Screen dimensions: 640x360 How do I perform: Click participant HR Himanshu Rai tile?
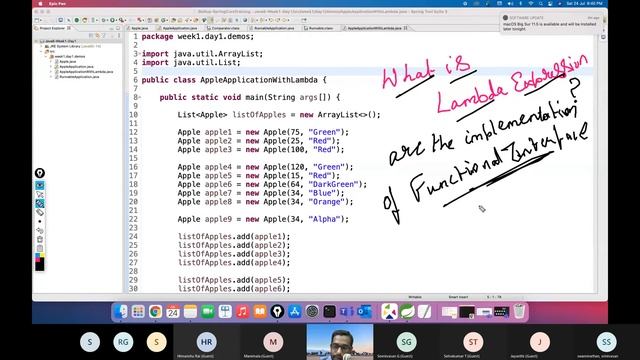207,342
